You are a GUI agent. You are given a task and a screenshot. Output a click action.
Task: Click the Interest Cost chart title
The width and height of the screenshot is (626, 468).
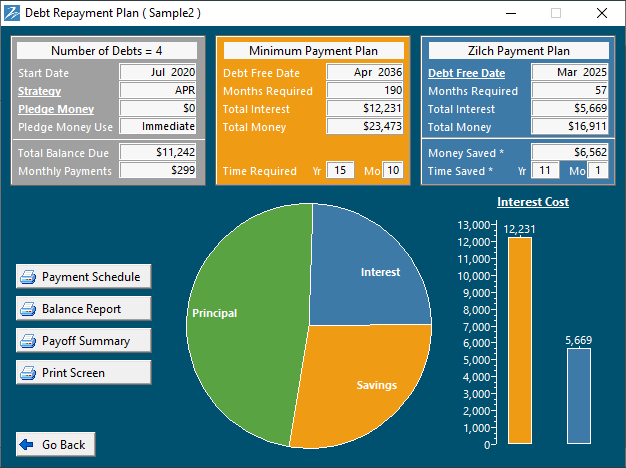(x=532, y=202)
